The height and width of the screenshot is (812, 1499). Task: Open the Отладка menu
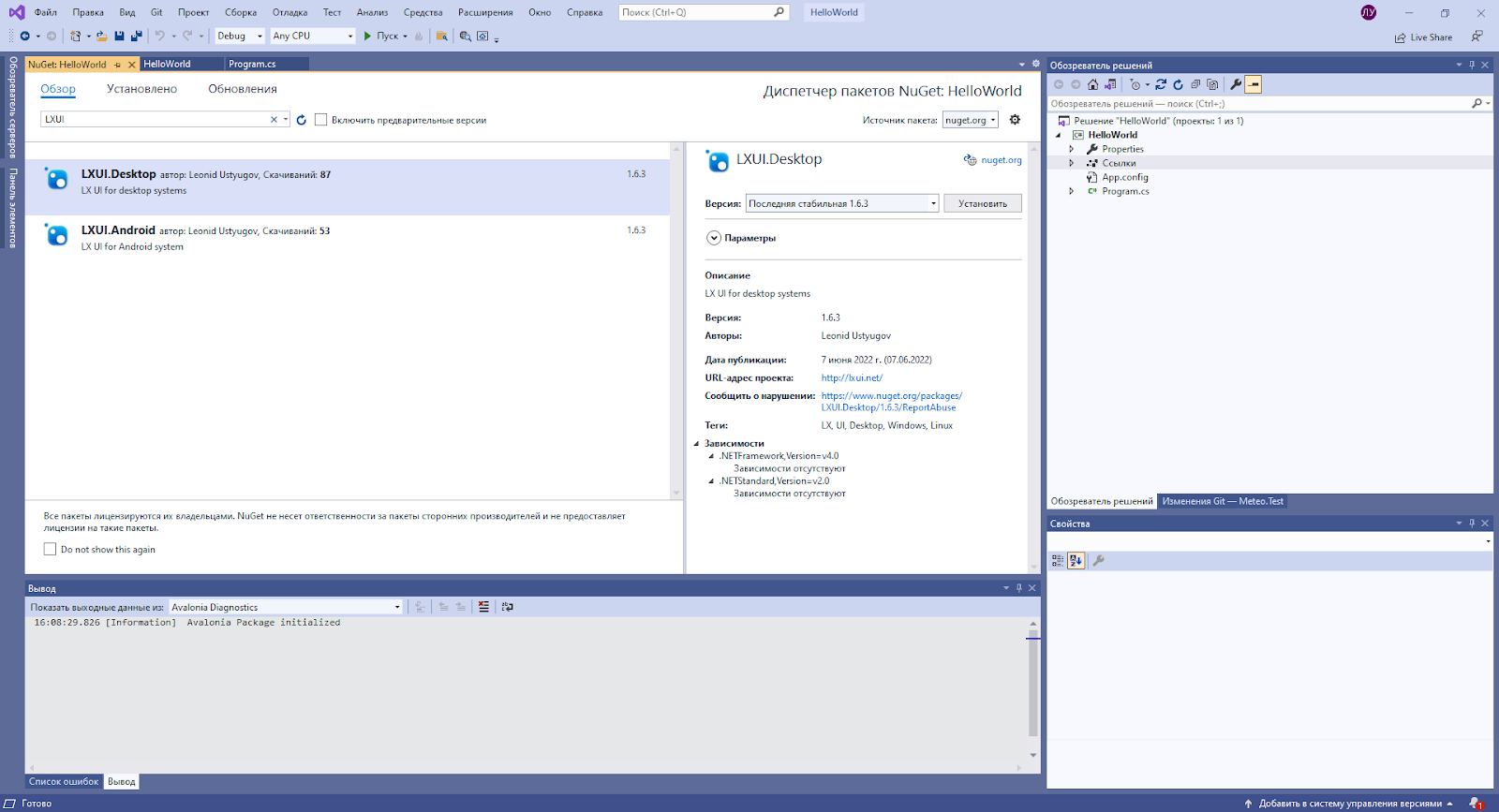[290, 12]
